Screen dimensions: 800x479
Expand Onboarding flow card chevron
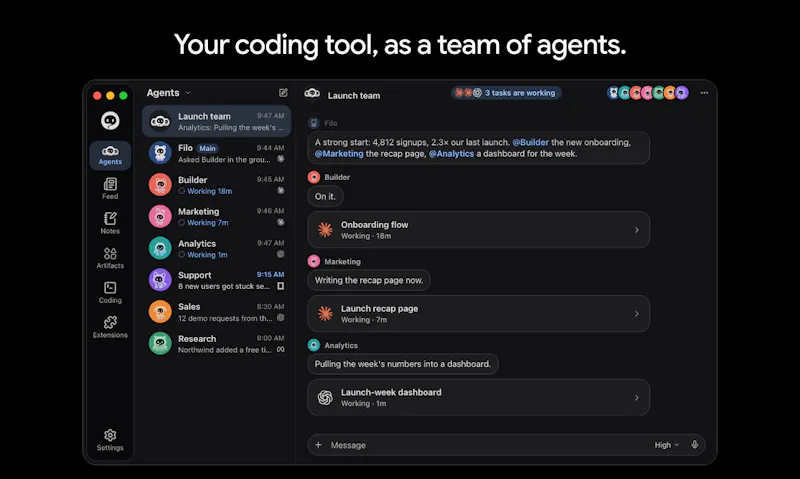click(636, 230)
